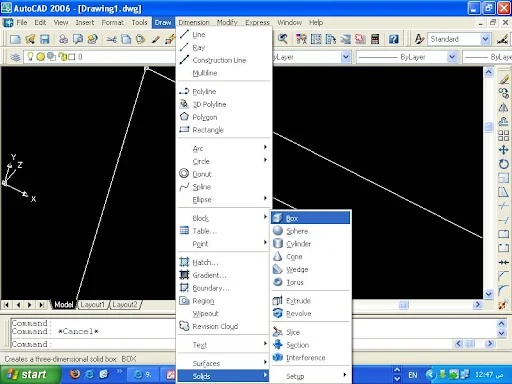This screenshot has height=384, width=512.
Task: Choose Torus from Solids submenu
Action: pyautogui.click(x=311, y=282)
